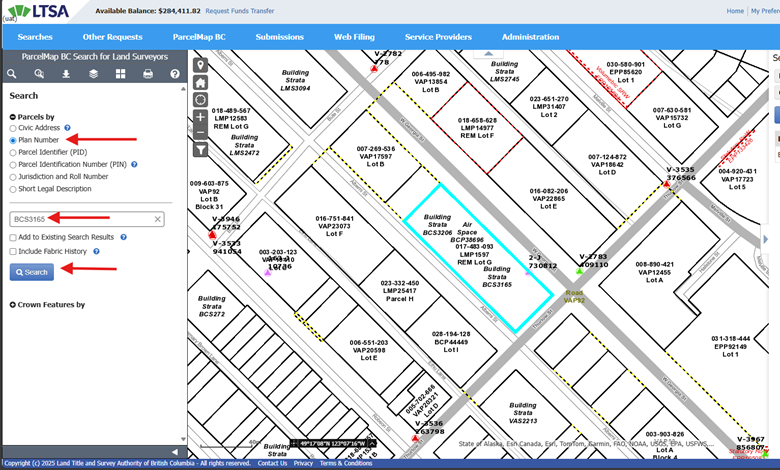Open the Web Filing menu
Image resolution: width=780 pixels, height=470 pixels.
354,37
